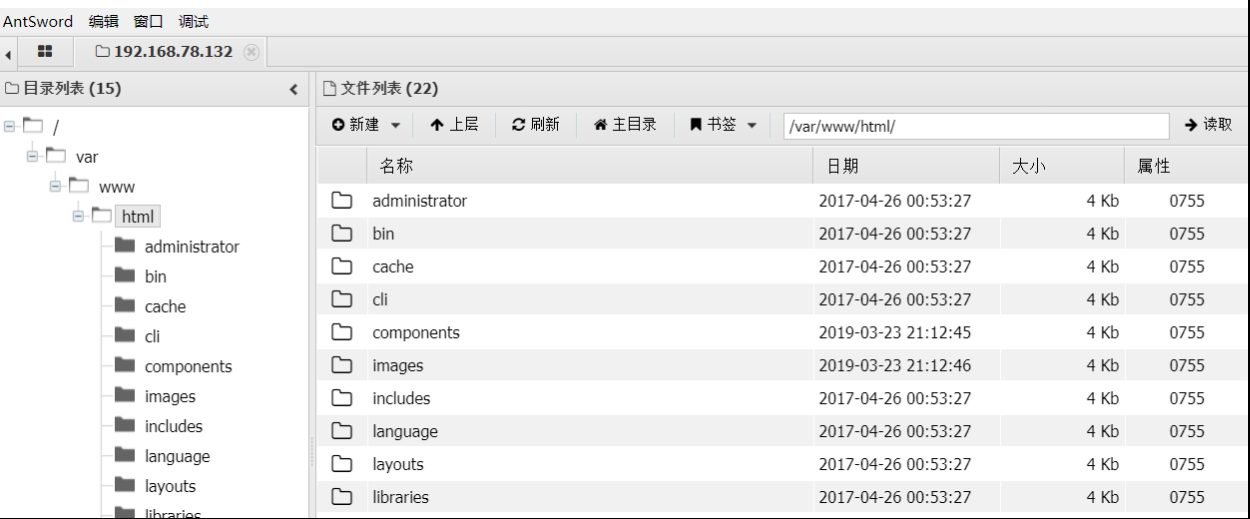The height and width of the screenshot is (519, 1250).
Task: Go up one level with 上层
Action: coord(454,125)
